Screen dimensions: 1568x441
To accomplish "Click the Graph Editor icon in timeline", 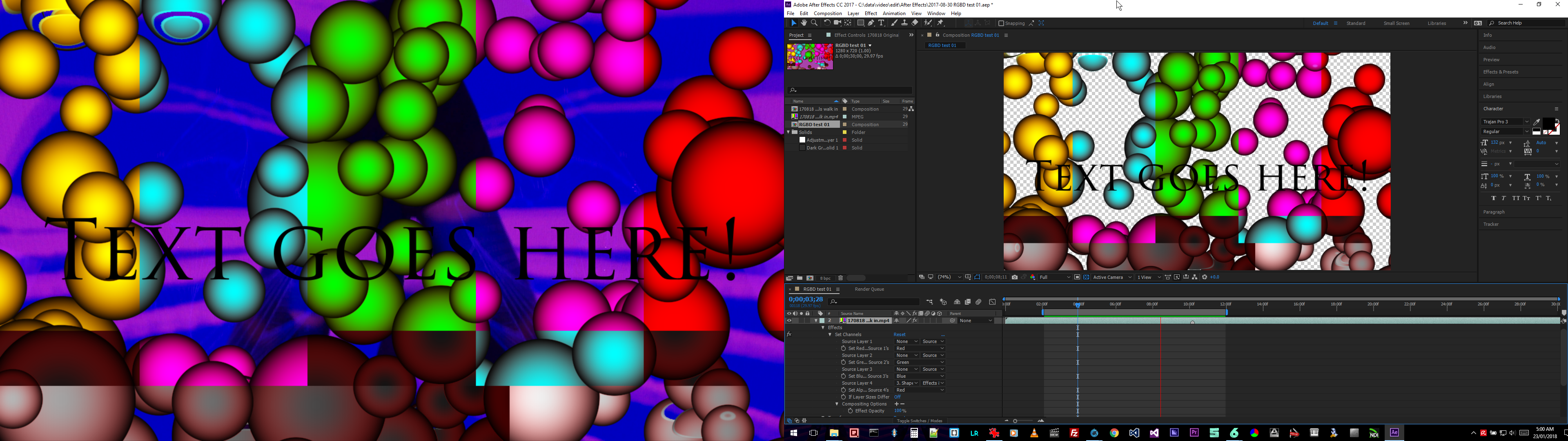I will 992,302.
